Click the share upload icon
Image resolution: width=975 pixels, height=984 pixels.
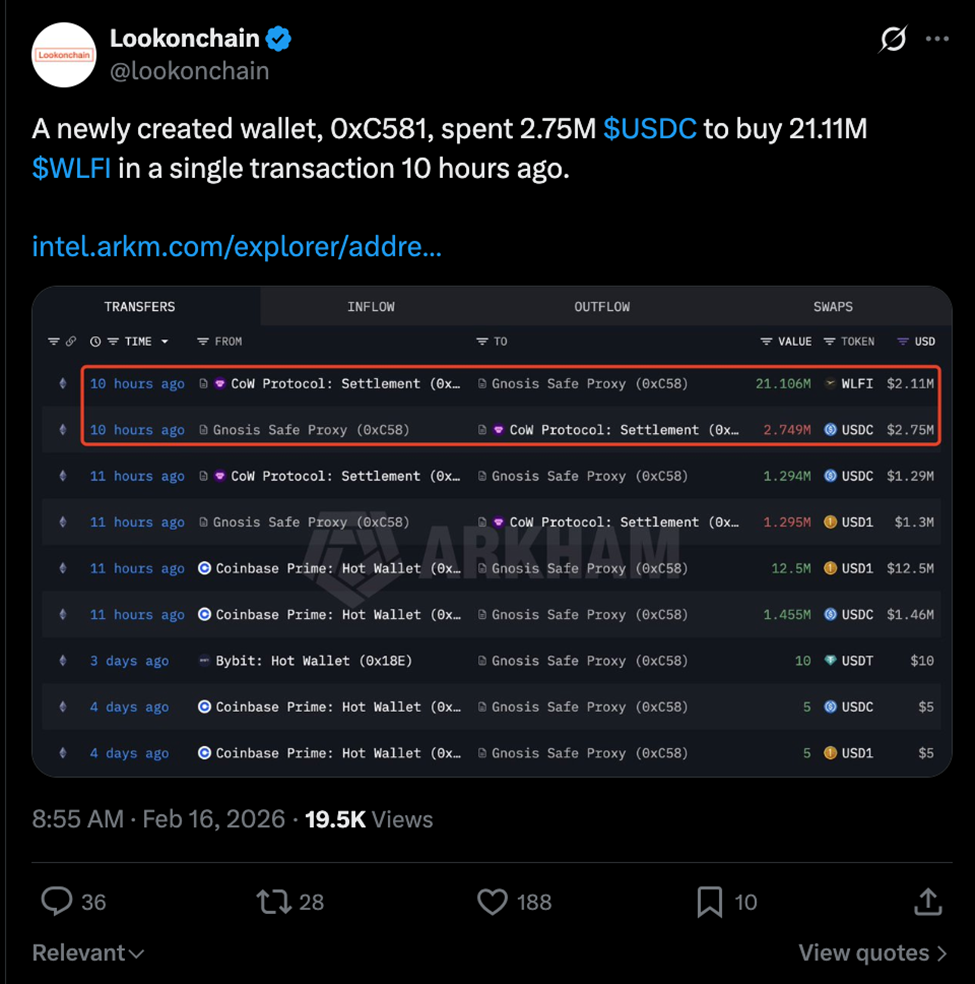928,902
